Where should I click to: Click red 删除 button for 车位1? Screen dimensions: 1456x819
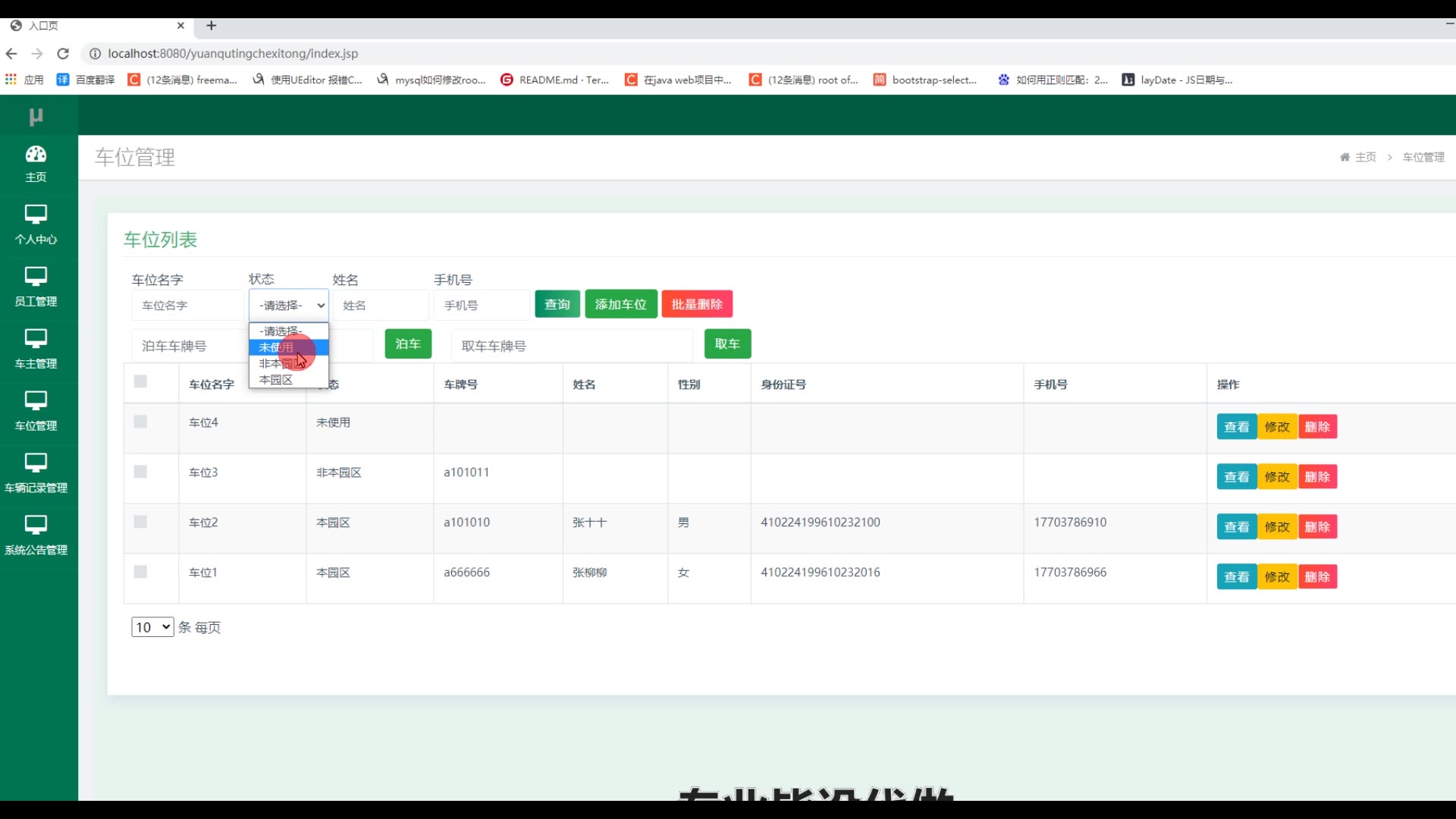coord(1317,577)
